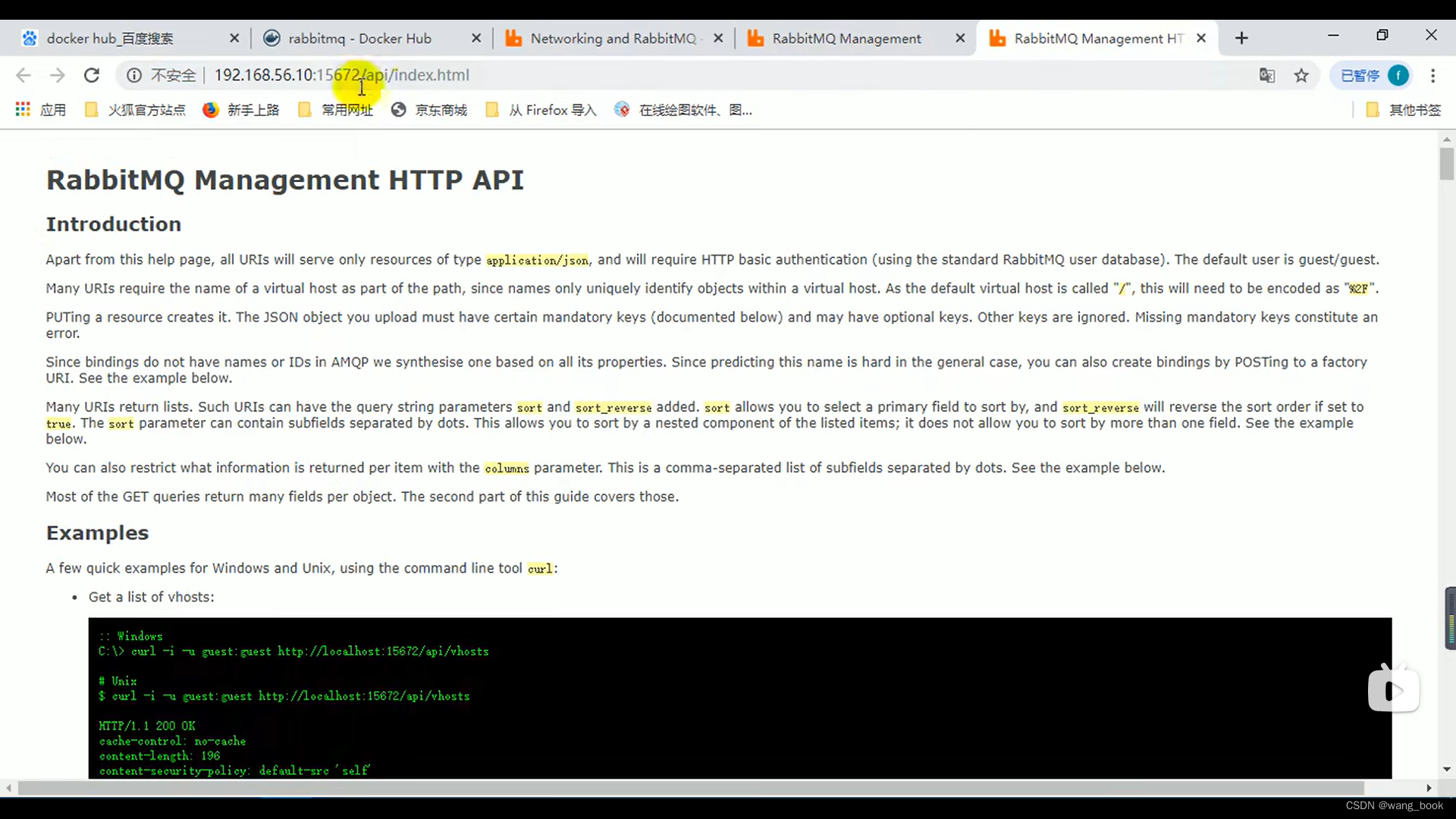Switch to RabbitMQ Management tab
This screenshot has height=819, width=1456.
click(857, 38)
